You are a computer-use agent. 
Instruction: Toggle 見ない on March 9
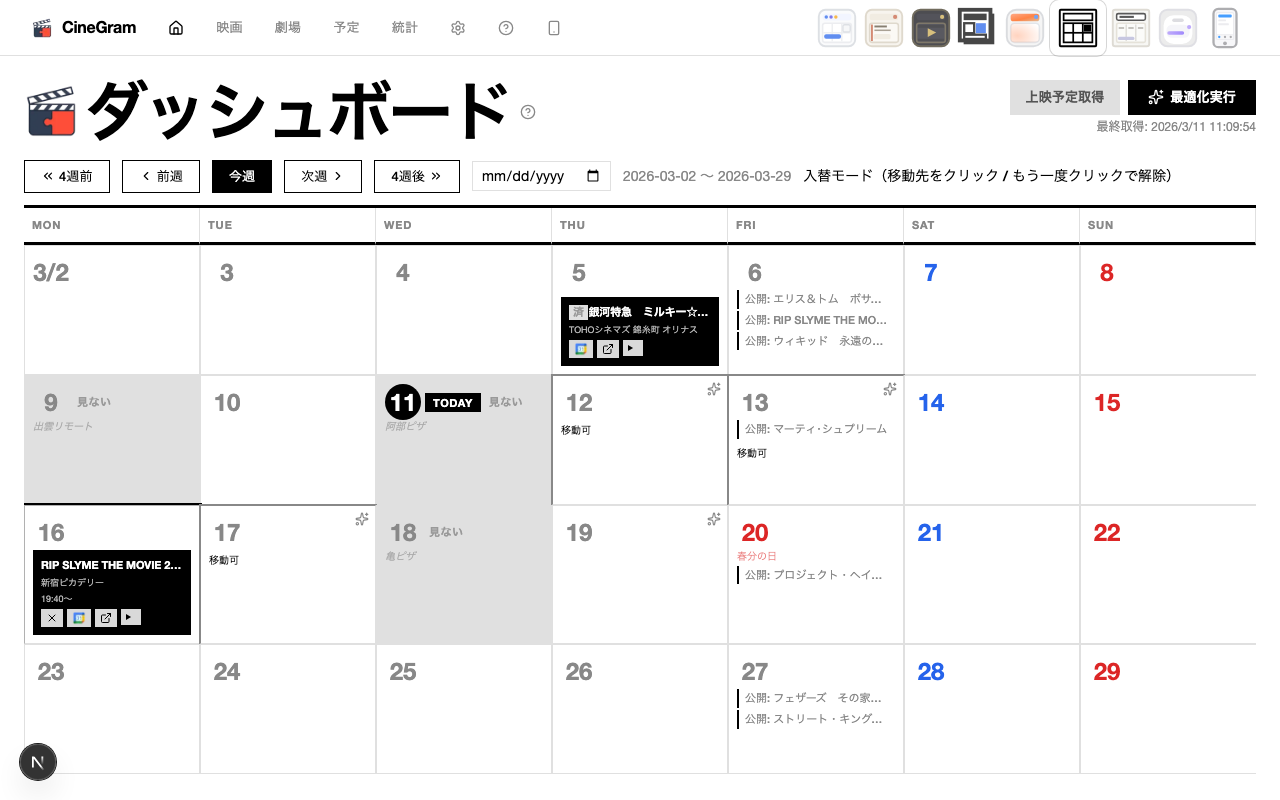click(94, 402)
